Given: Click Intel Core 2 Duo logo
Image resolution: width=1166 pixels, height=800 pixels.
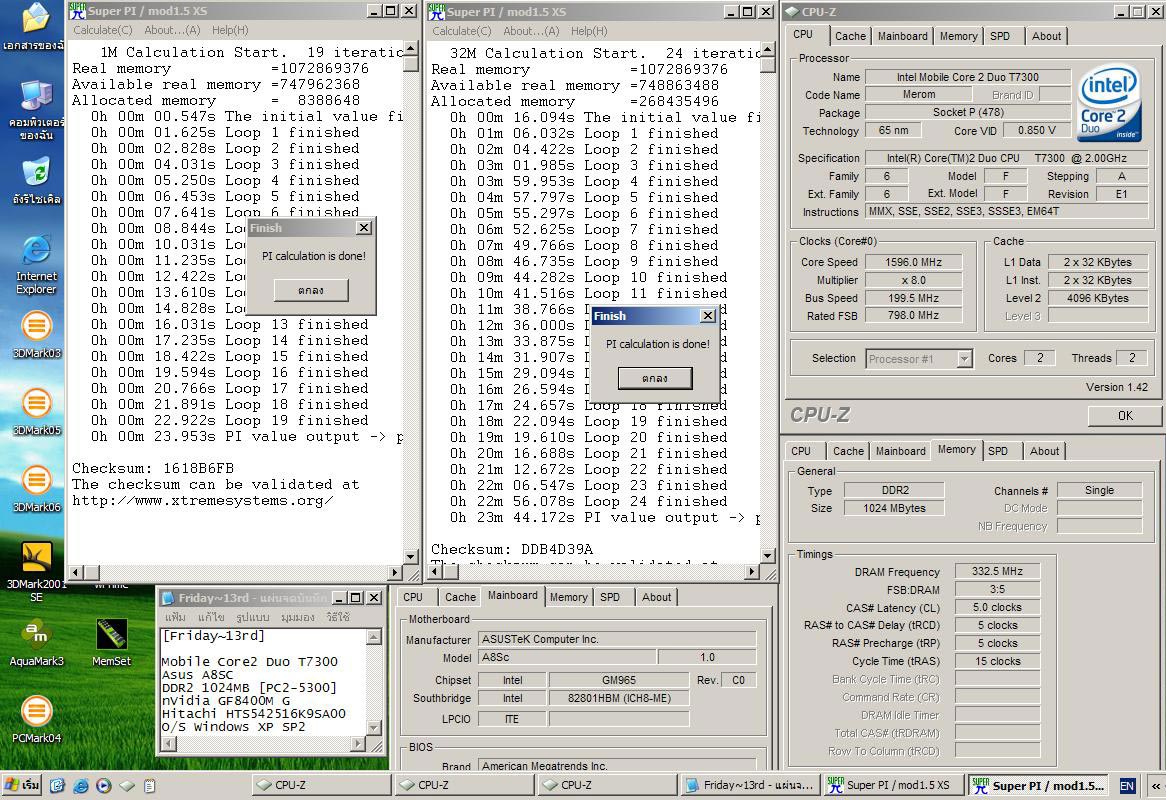Looking at the screenshot, I should pyautogui.click(x=1109, y=103).
